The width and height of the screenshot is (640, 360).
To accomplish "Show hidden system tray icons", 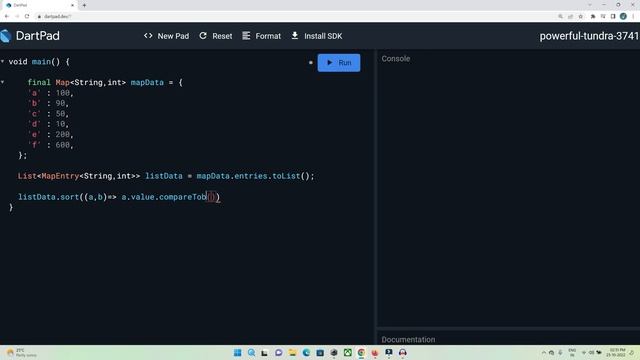I will tap(544, 352).
